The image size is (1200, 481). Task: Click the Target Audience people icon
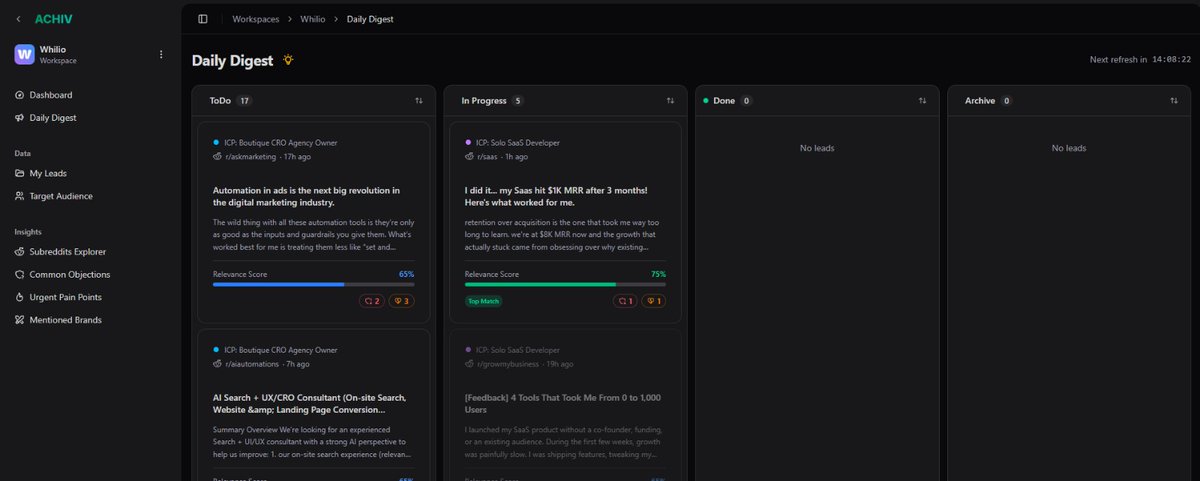pos(20,196)
